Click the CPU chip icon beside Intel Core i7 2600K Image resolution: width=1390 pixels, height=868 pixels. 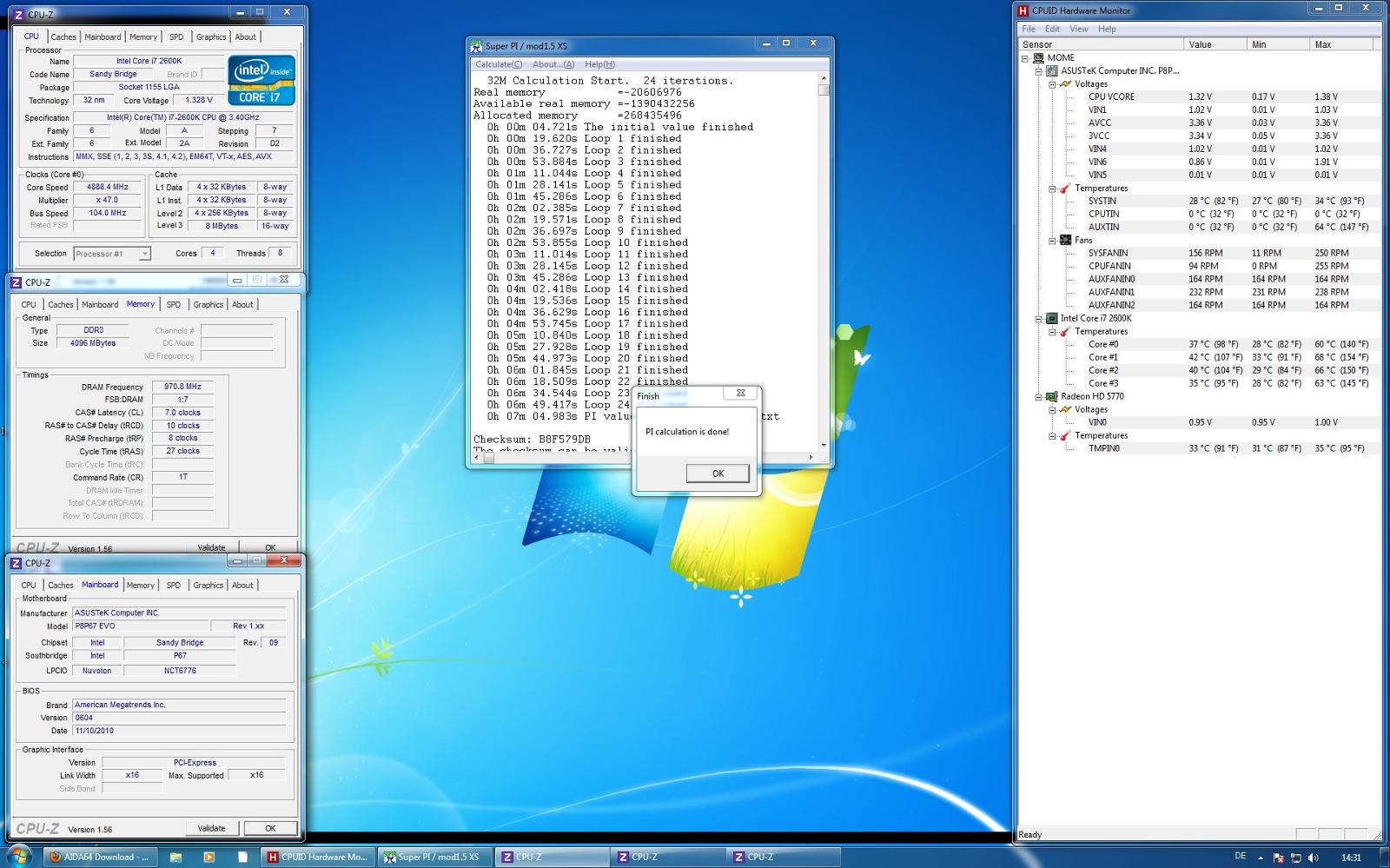coord(1052,318)
